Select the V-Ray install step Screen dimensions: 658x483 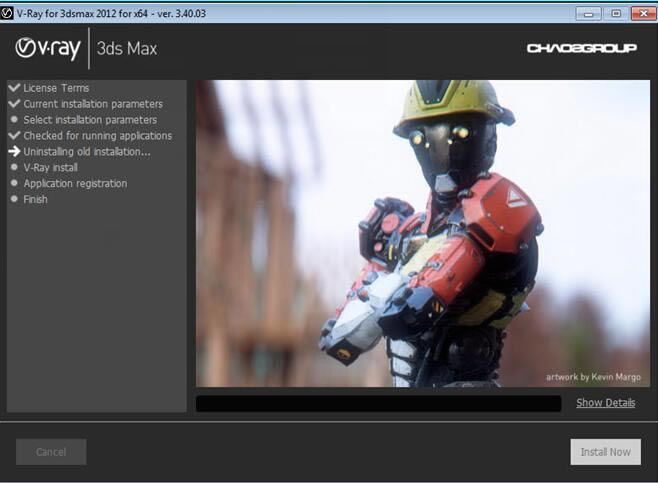[50, 168]
